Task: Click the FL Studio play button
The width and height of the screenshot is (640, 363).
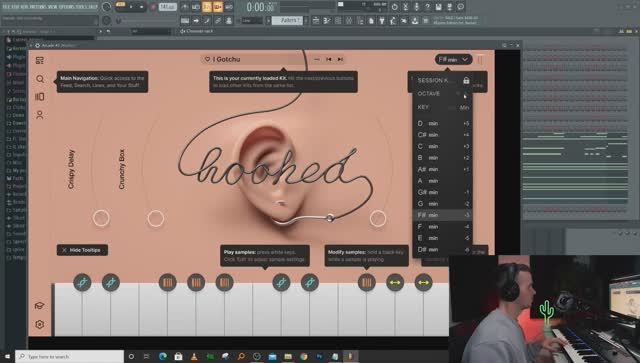Action: pyautogui.click(x=131, y=7)
